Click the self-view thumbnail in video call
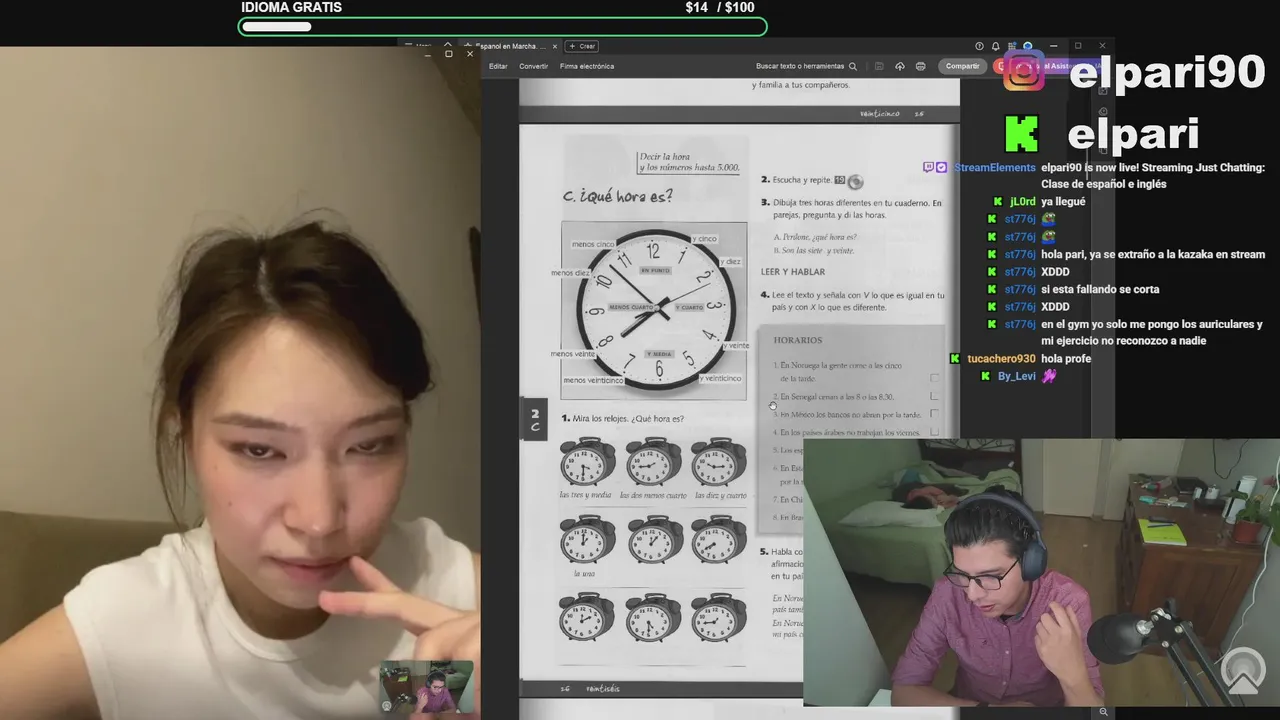This screenshot has height=720, width=1280. [427, 687]
